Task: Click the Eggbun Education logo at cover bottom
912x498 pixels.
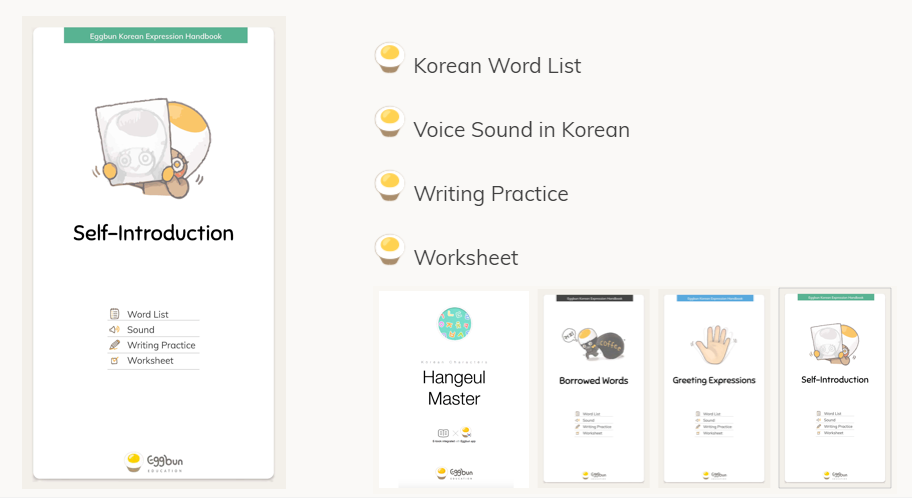Action: [x=154, y=461]
